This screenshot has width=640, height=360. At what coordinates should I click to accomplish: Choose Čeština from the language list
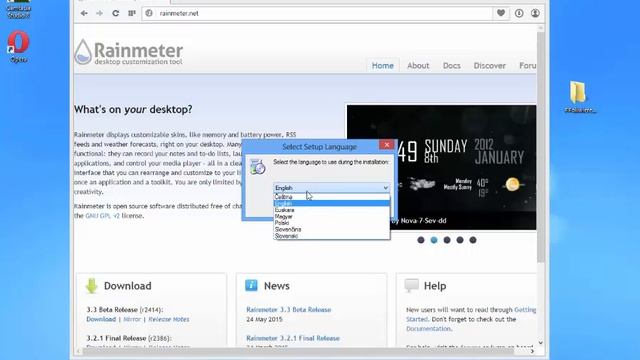click(x=331, y=197)
